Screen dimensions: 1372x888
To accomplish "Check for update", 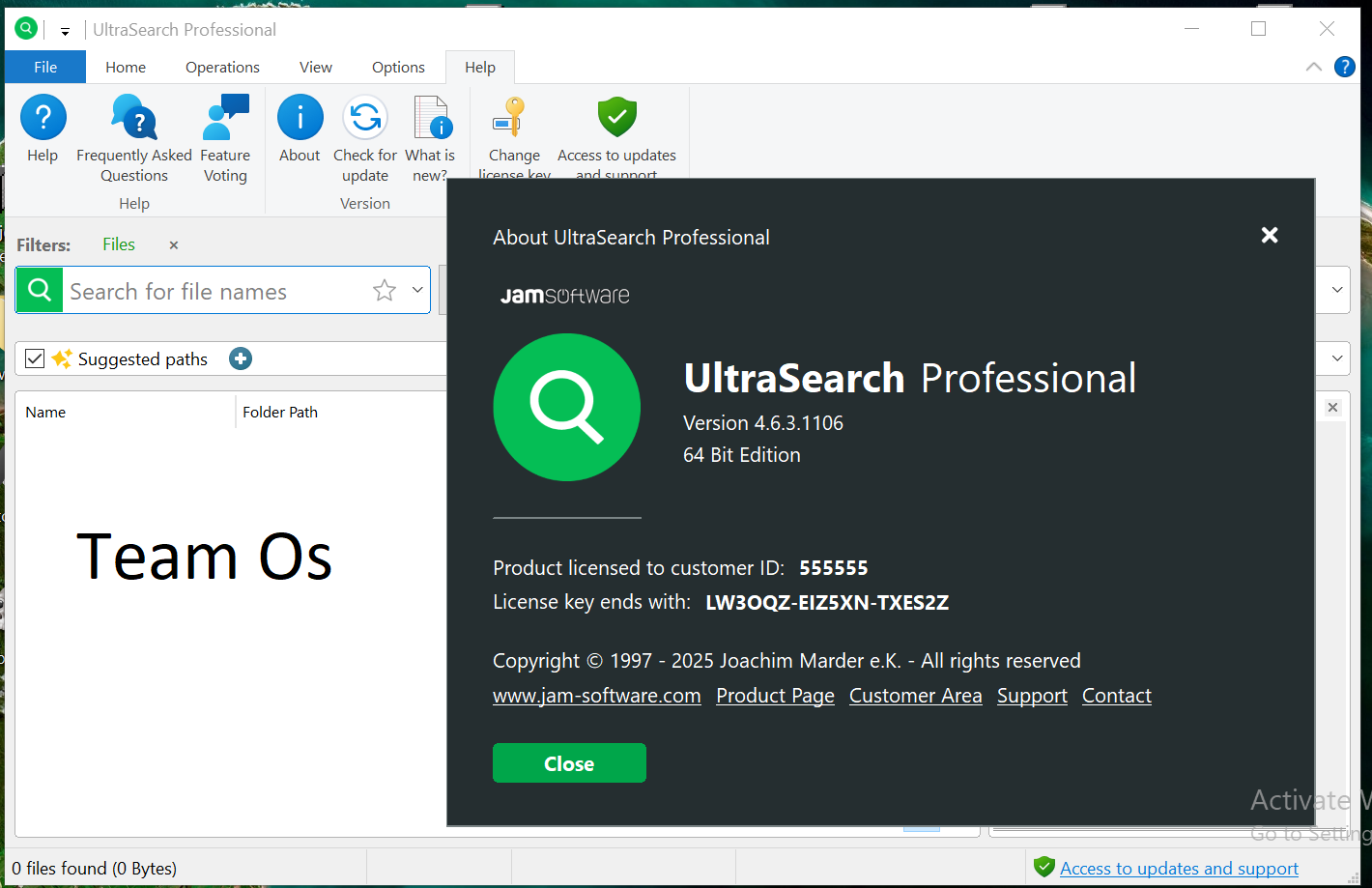I will (365, 139).
